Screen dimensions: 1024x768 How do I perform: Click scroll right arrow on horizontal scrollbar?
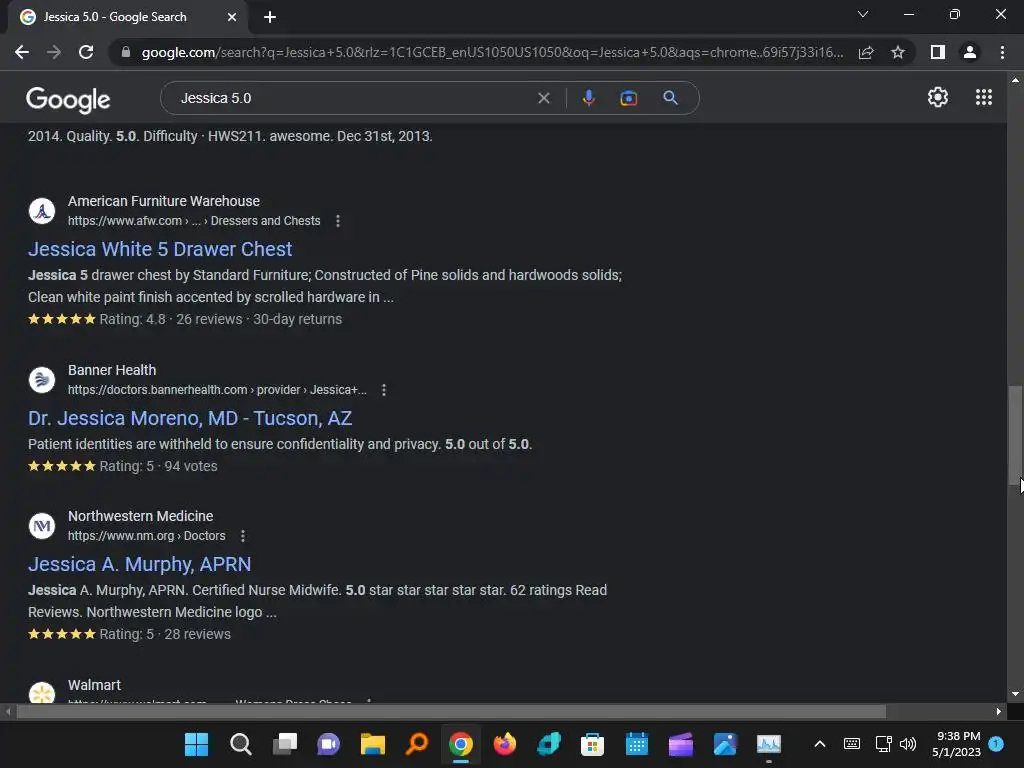click(999, 711)
